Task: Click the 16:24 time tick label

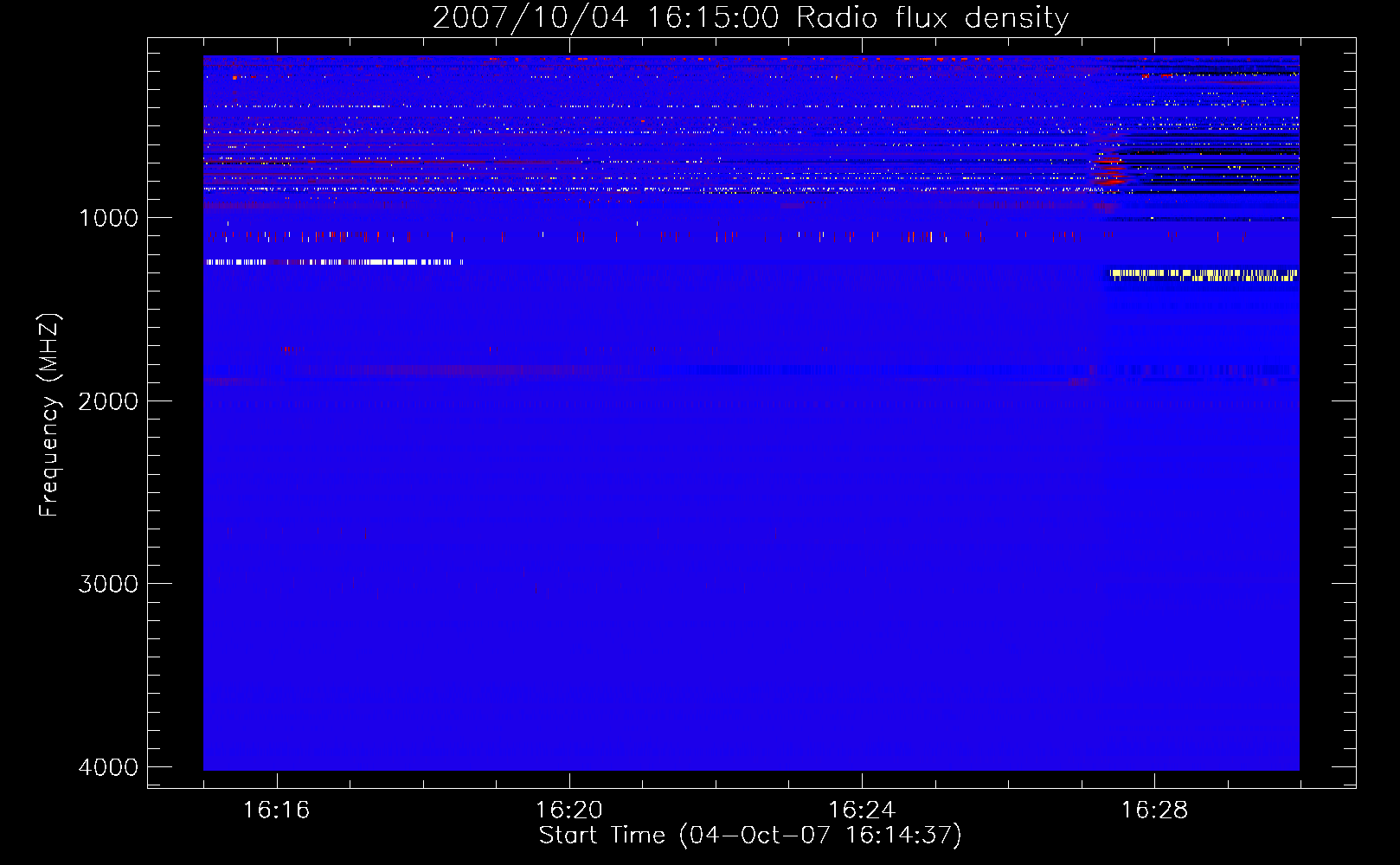Action: click(x=862, y=811)
